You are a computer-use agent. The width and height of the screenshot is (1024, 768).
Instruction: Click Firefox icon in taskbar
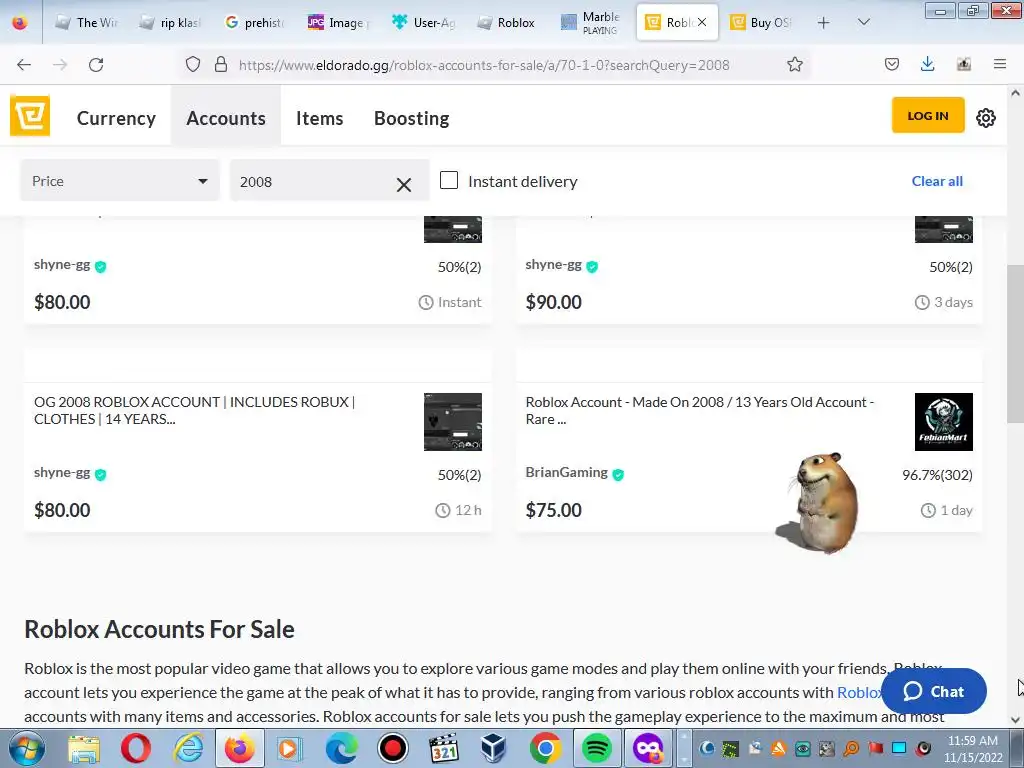(240, 748)
